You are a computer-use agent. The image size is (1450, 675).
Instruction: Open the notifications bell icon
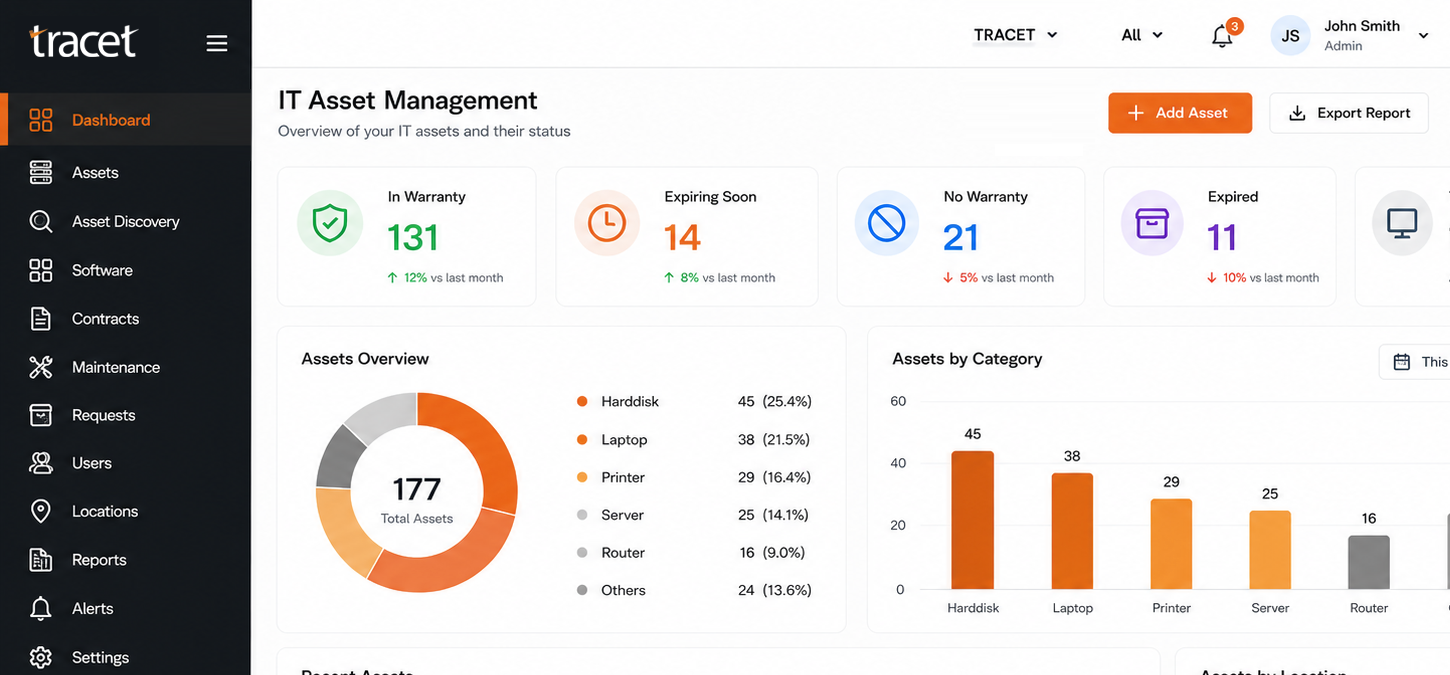pyautogui.click(x=1222, y=36)
